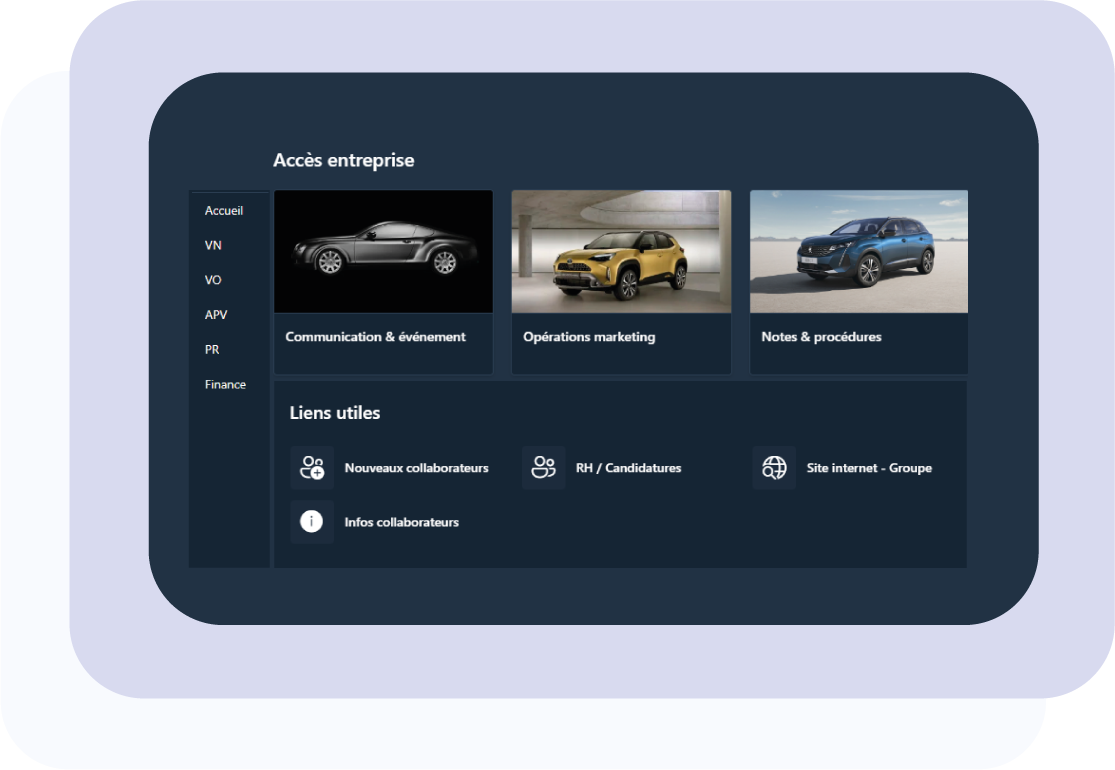Open the blue SUV image card
Screen dimensions: 1115x770
coord(859,252)
